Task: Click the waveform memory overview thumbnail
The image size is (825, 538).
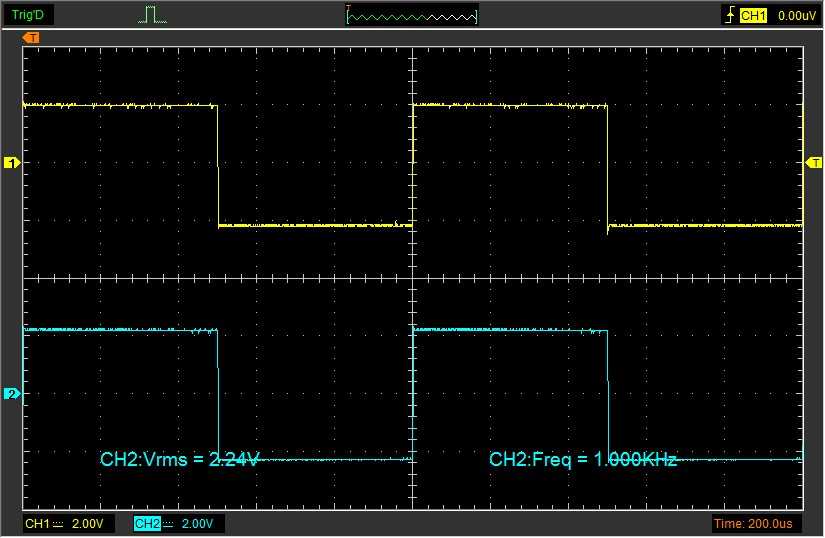Action: point(412,16)
